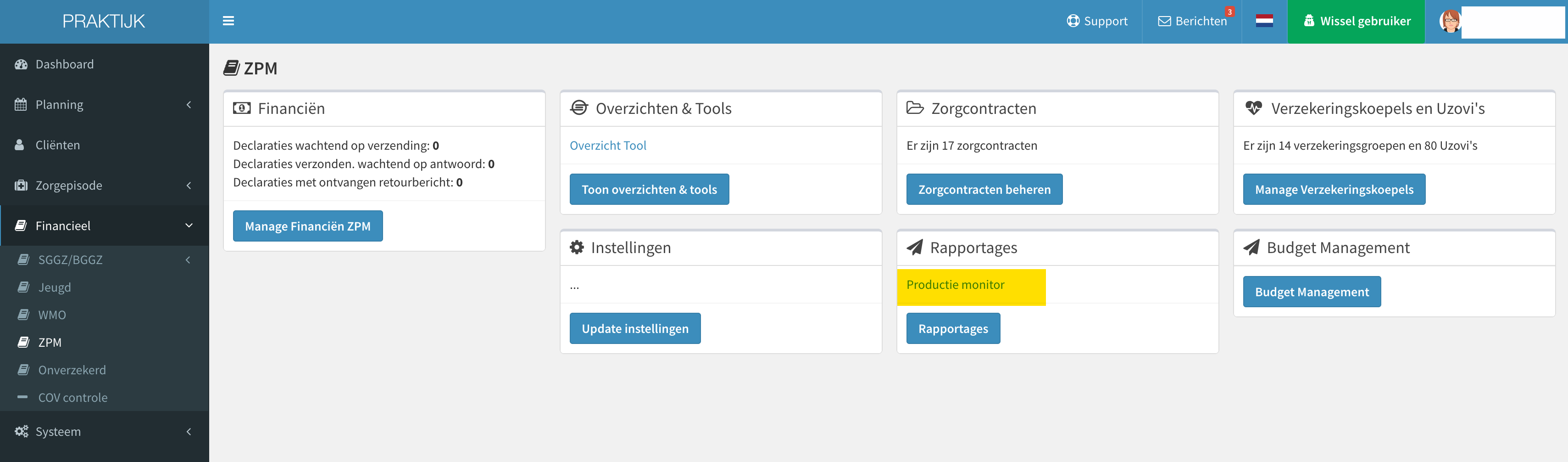Click Update instellingen button
The width and height of the screenshot is (1568, 462).
(x=635, y=328)
